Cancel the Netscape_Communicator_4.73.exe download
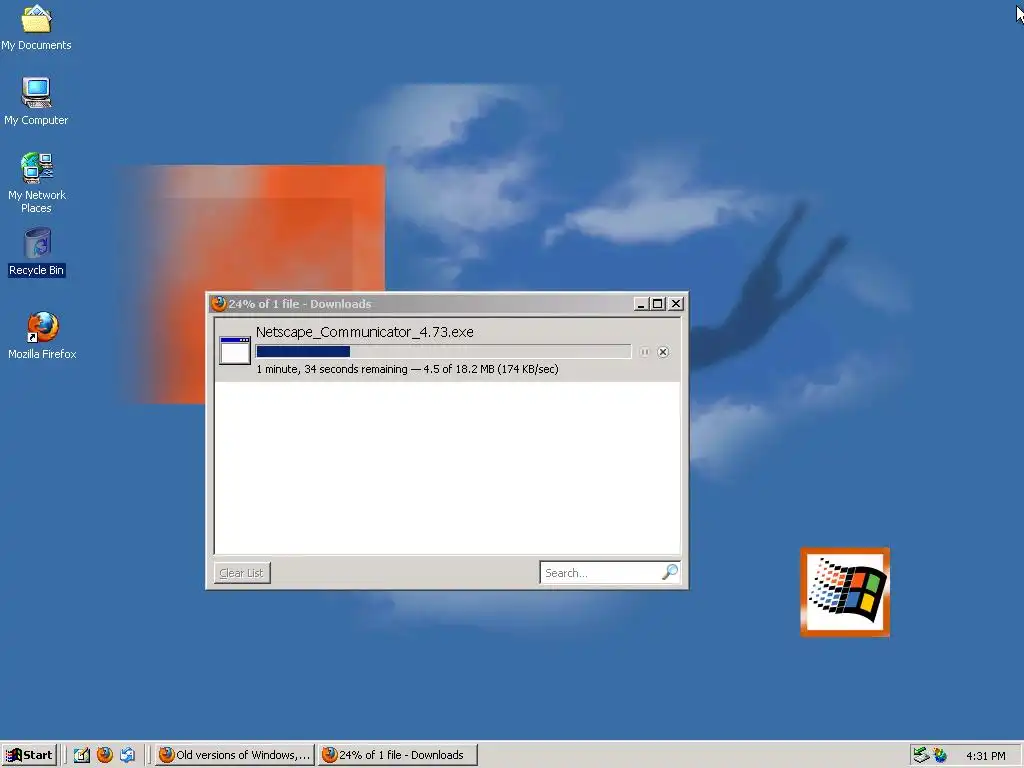Image resolution: width=1024 pixels, height=768 pixels. click(x=663, y=352)
